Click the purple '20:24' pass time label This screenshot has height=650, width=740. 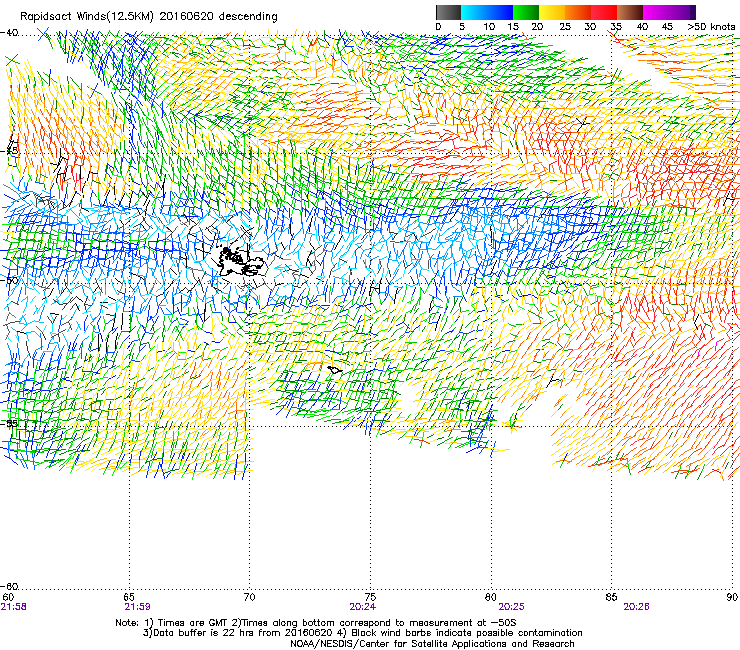(362, 607)
